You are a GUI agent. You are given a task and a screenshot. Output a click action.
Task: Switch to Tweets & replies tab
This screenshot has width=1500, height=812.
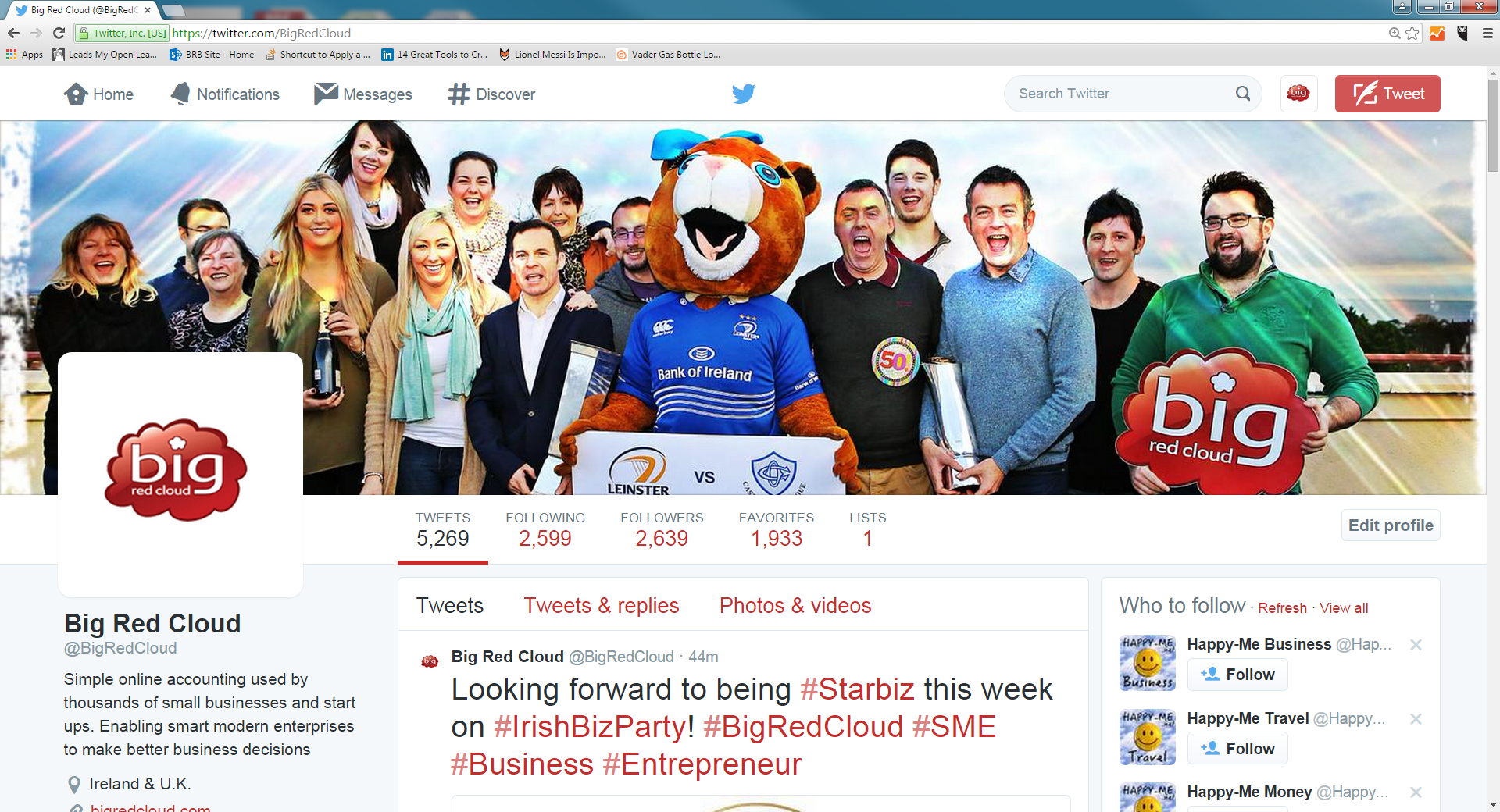coord(602,606)
